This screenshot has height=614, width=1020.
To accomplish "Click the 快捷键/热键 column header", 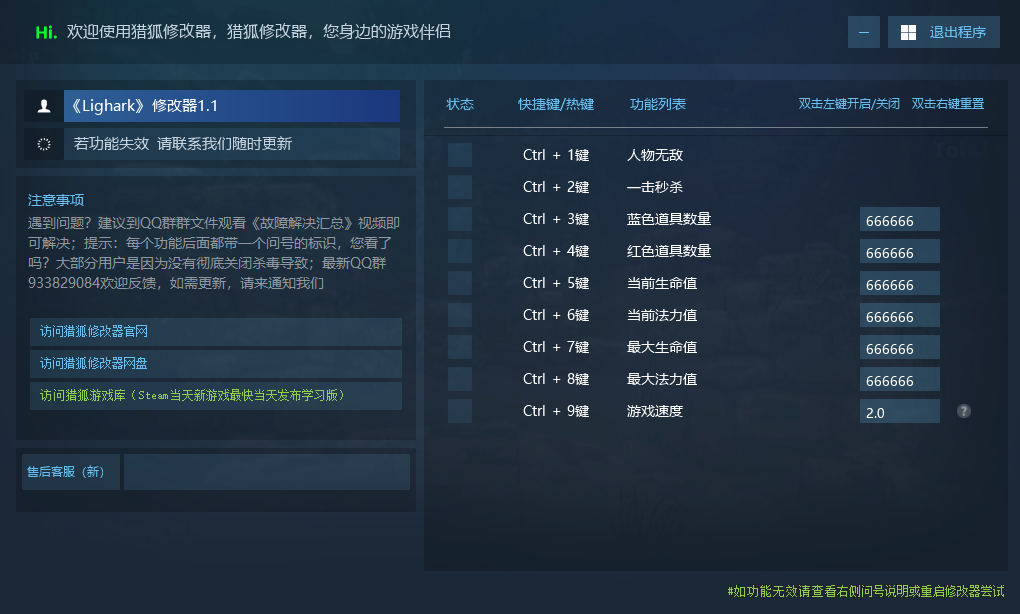I will [556, 104].
